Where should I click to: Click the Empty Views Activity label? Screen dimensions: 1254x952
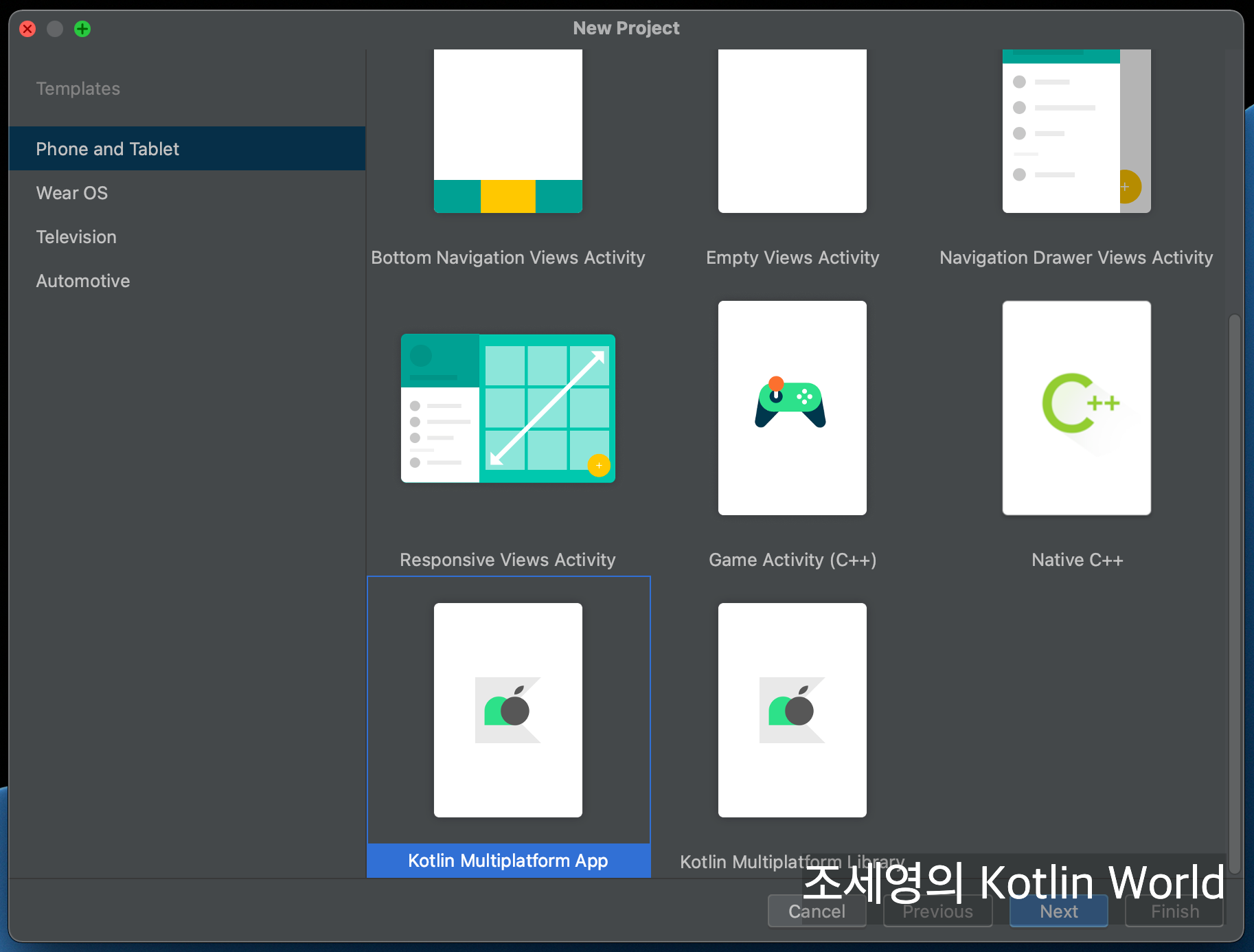click(x=793, y=258)
